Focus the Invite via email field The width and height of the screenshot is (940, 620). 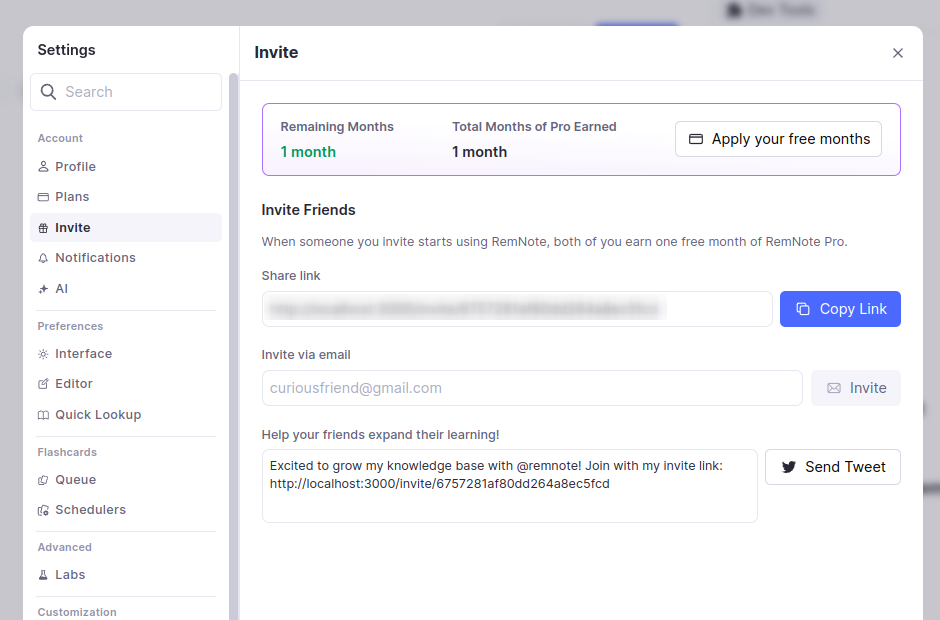click(x=531, y=388)
